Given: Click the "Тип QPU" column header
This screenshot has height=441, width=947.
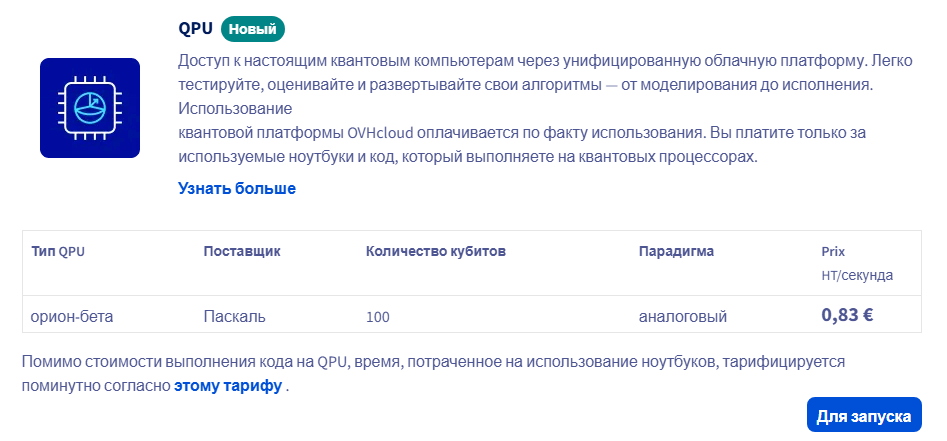Looking at the screenshot, I should 58,250.
